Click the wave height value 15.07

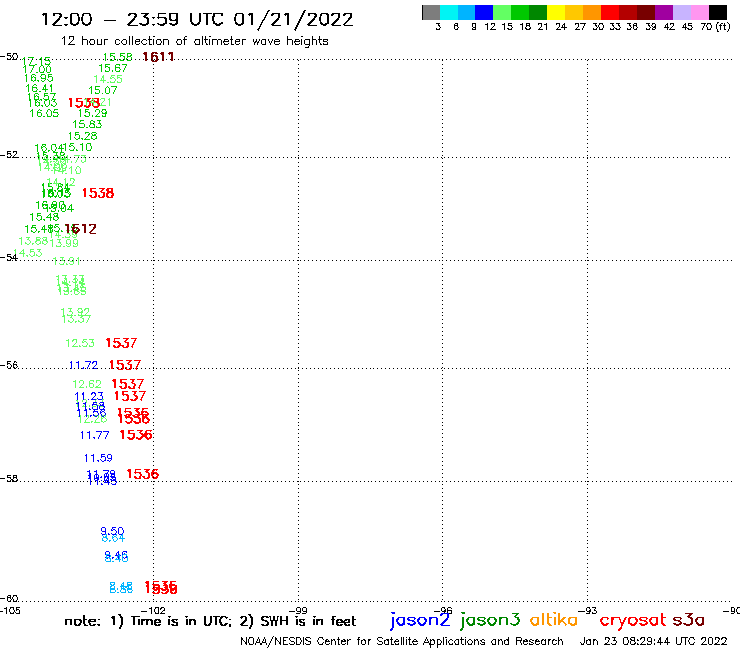pyautogui.click(x=103, y=91)
